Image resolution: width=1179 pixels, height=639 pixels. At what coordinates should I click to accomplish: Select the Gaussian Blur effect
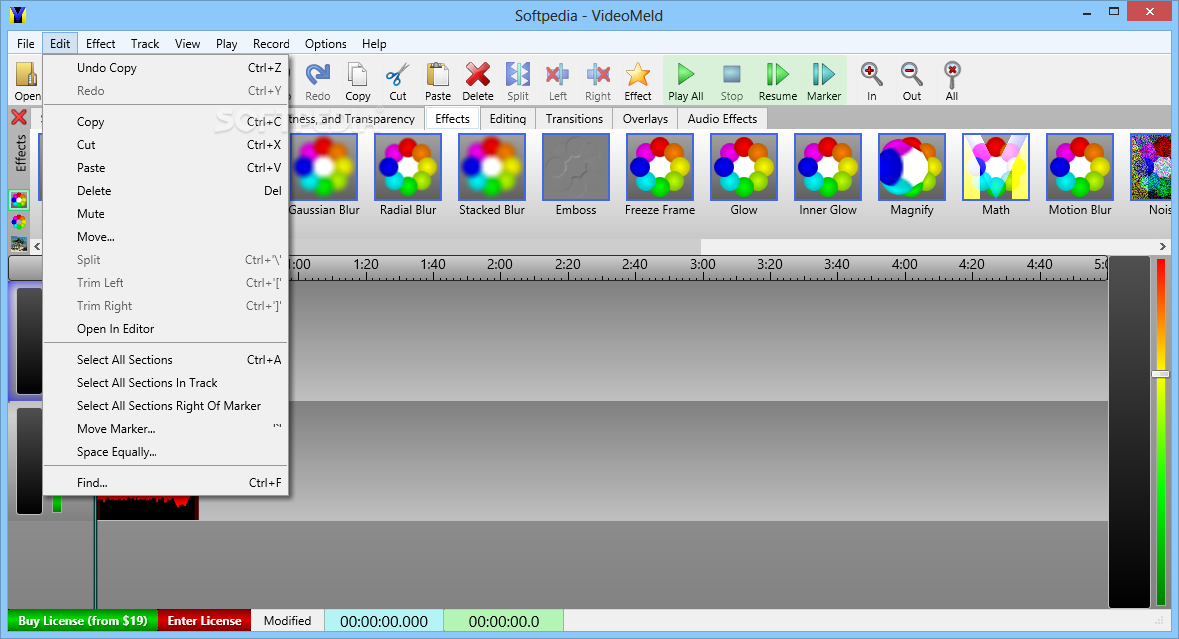click(324, 176)
